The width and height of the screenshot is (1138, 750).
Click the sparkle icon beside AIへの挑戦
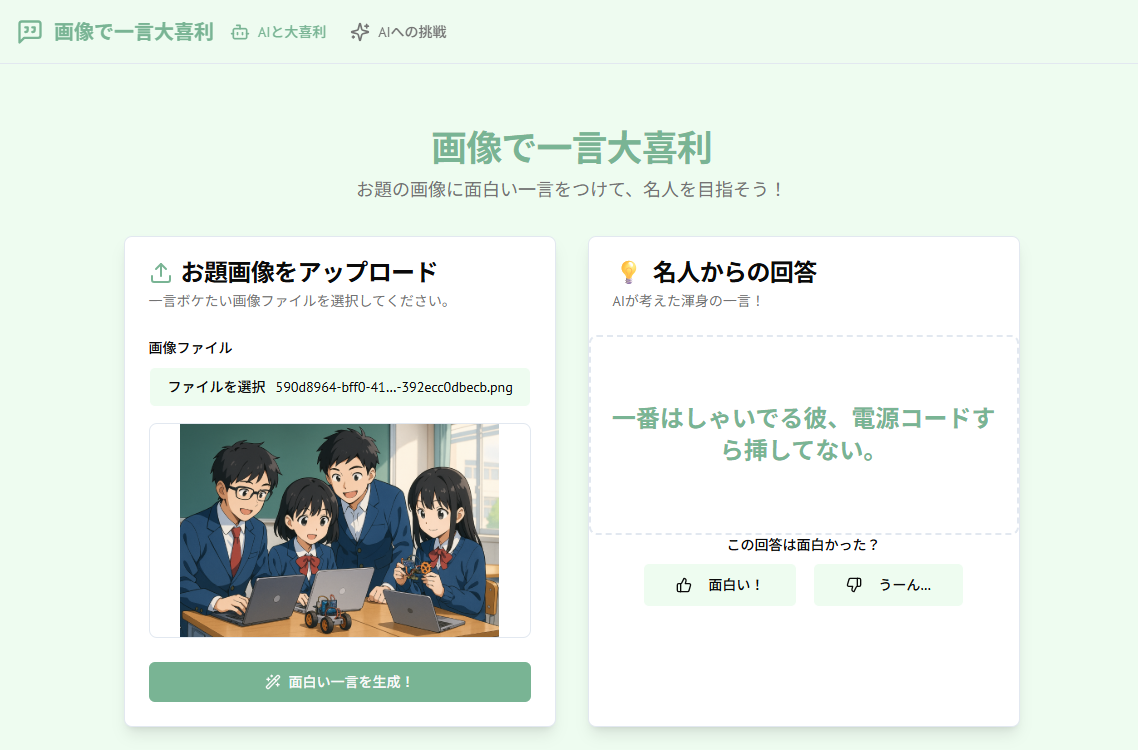(358, 31)
